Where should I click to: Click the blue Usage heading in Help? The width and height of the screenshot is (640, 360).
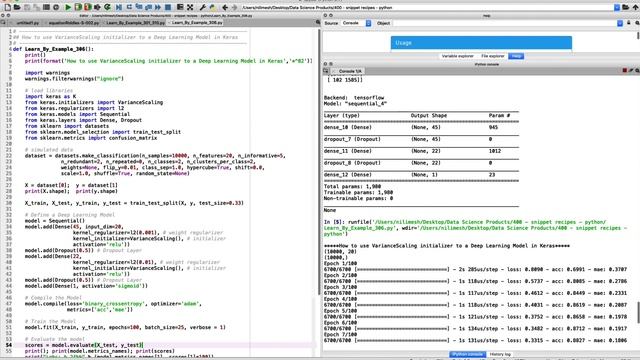(481, 43)
